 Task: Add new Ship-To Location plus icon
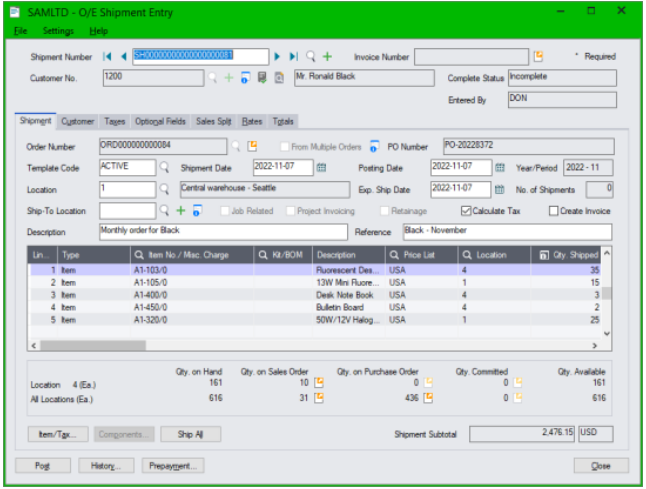click(180, 211)
